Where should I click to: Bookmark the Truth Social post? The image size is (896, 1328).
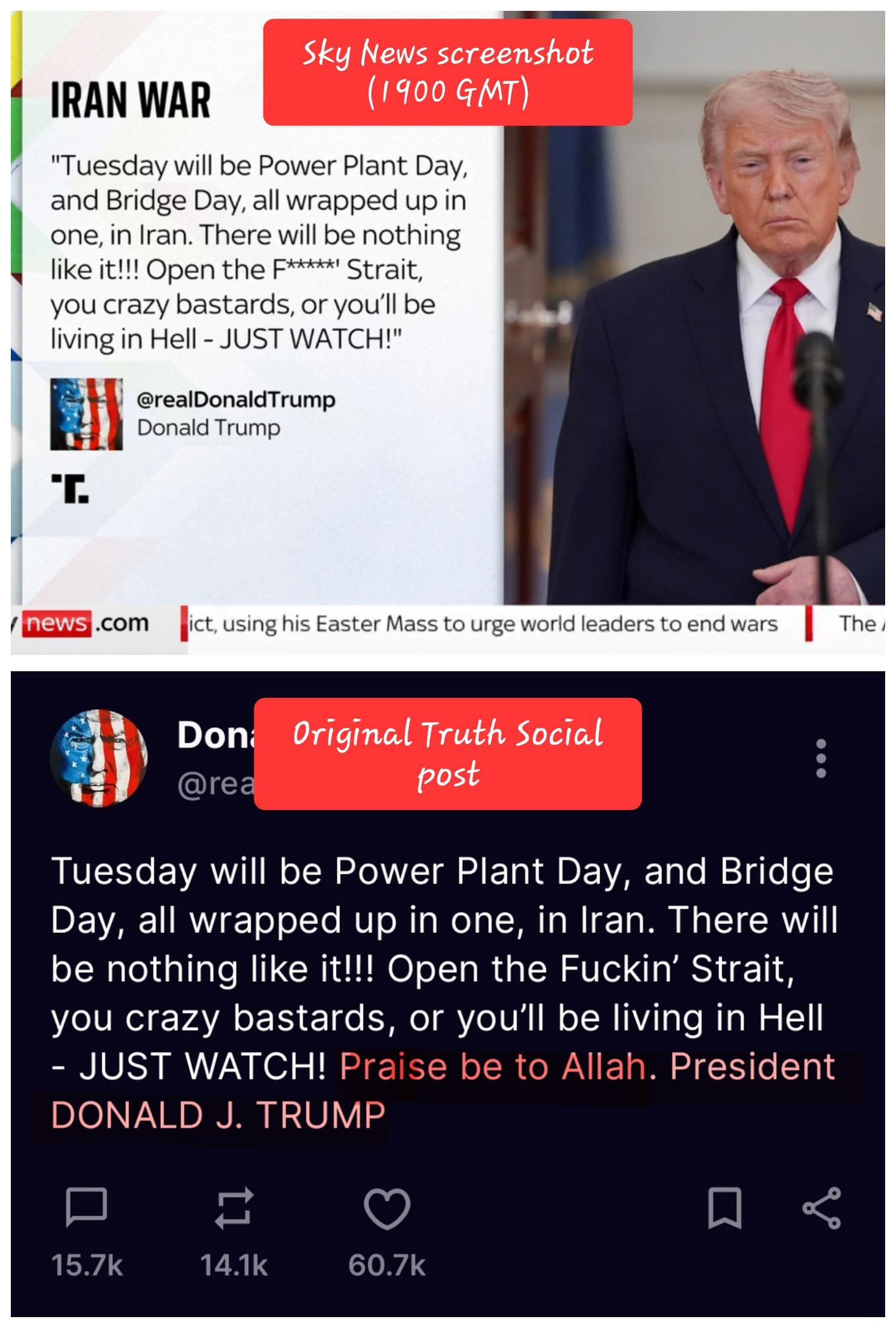pos(724,1208)
